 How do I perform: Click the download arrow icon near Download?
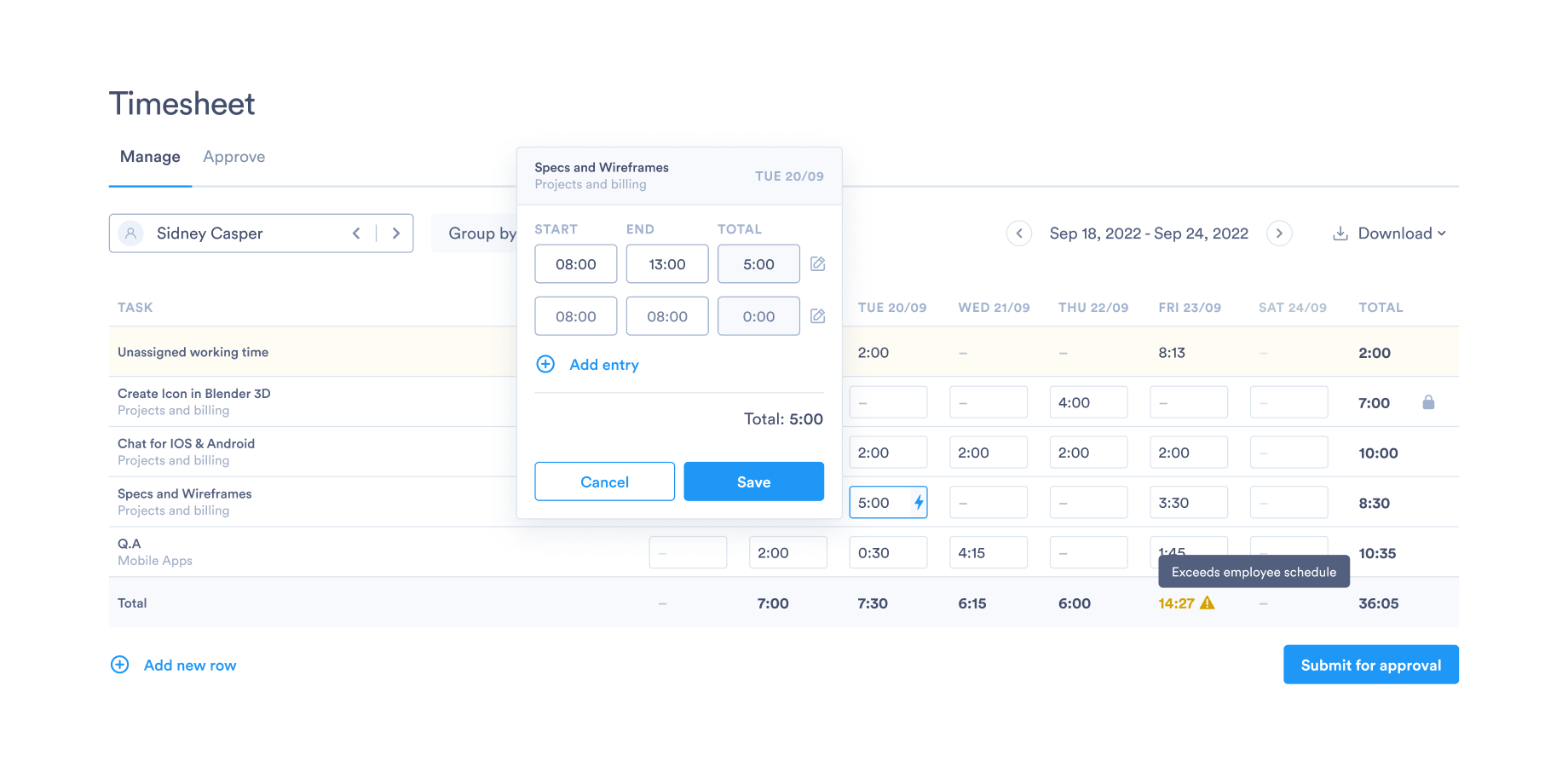1341,233
